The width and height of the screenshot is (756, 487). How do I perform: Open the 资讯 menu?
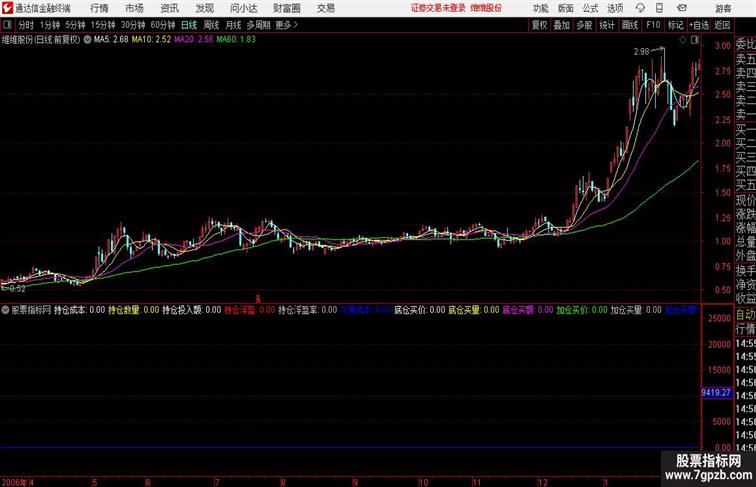(x=169, y=8)
